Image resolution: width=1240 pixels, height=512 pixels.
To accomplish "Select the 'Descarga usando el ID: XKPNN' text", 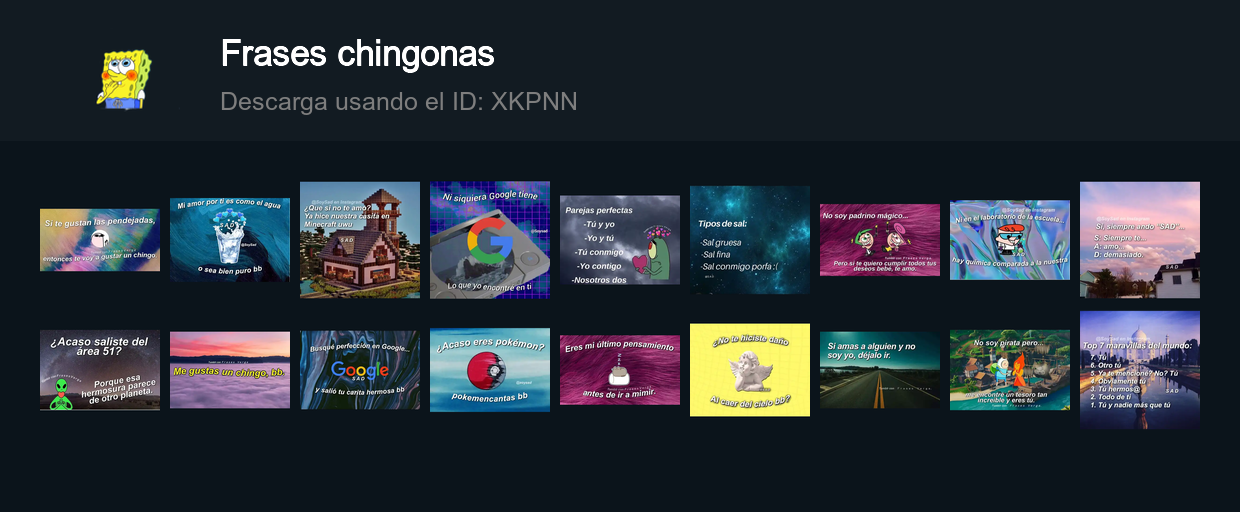I will pos(398,102).
